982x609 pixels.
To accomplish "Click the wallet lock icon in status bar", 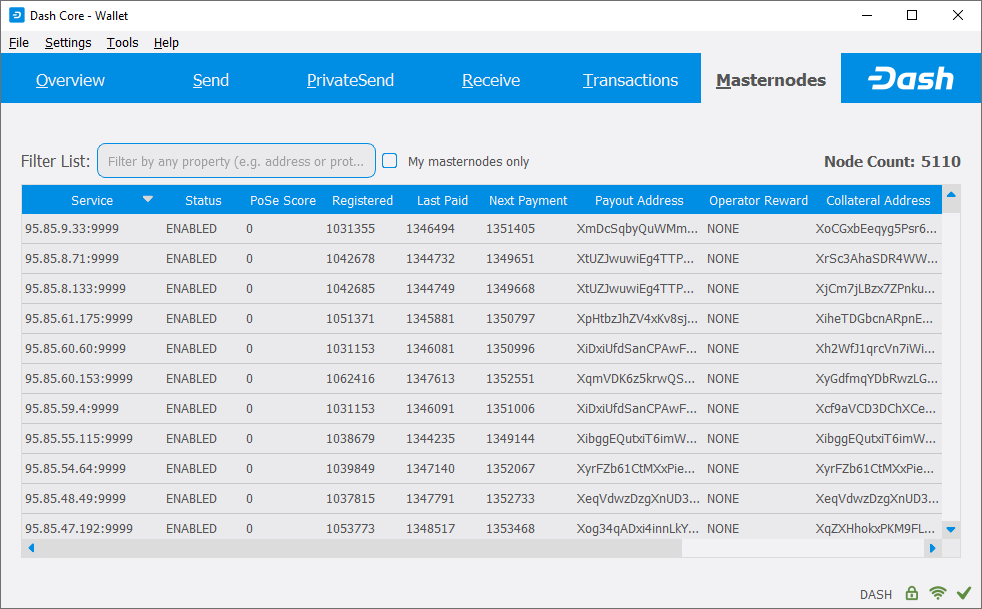I will tap(912, 593).
